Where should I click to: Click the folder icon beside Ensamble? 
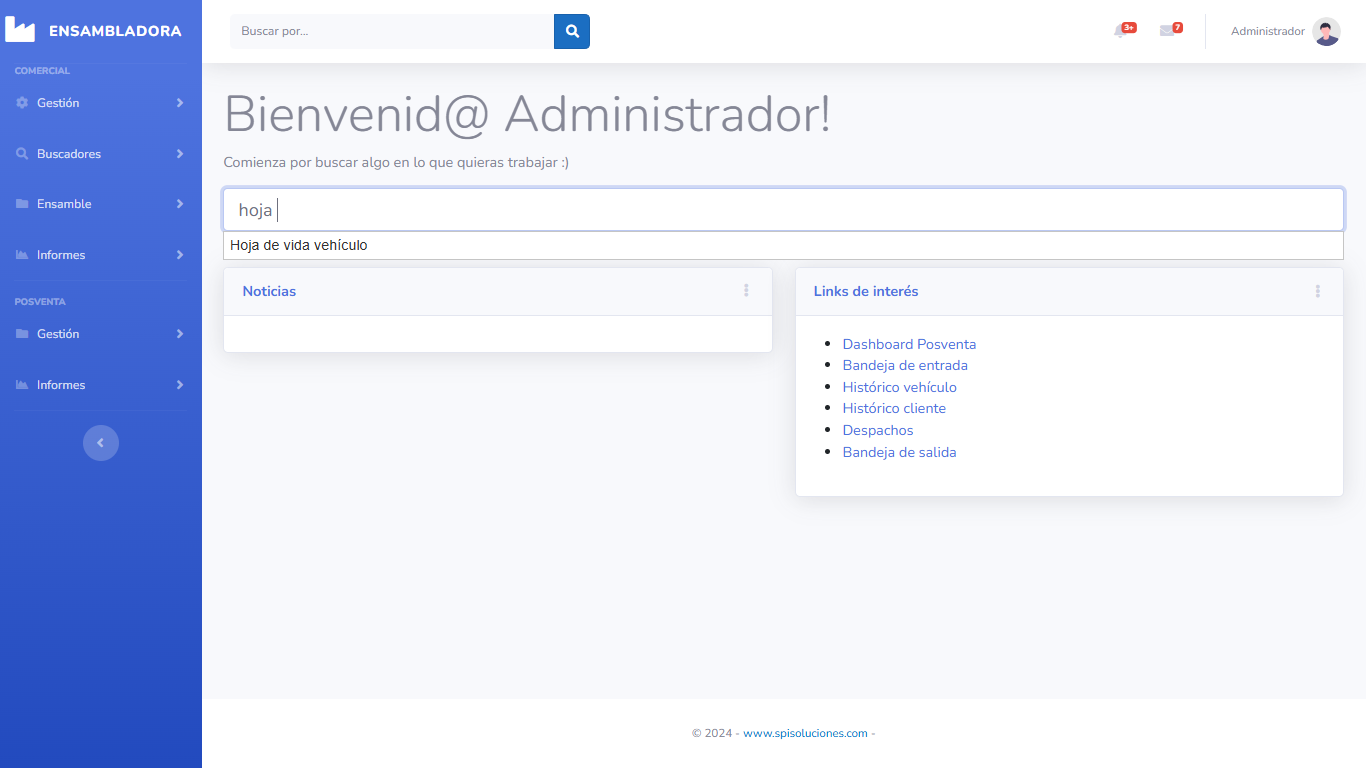(22, 204)
